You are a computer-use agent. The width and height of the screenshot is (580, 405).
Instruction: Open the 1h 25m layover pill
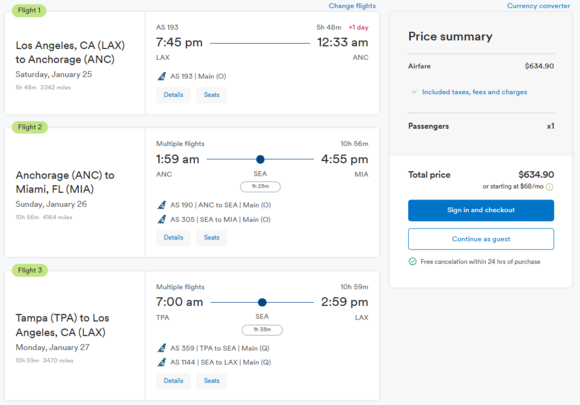(x=260, y=186)
